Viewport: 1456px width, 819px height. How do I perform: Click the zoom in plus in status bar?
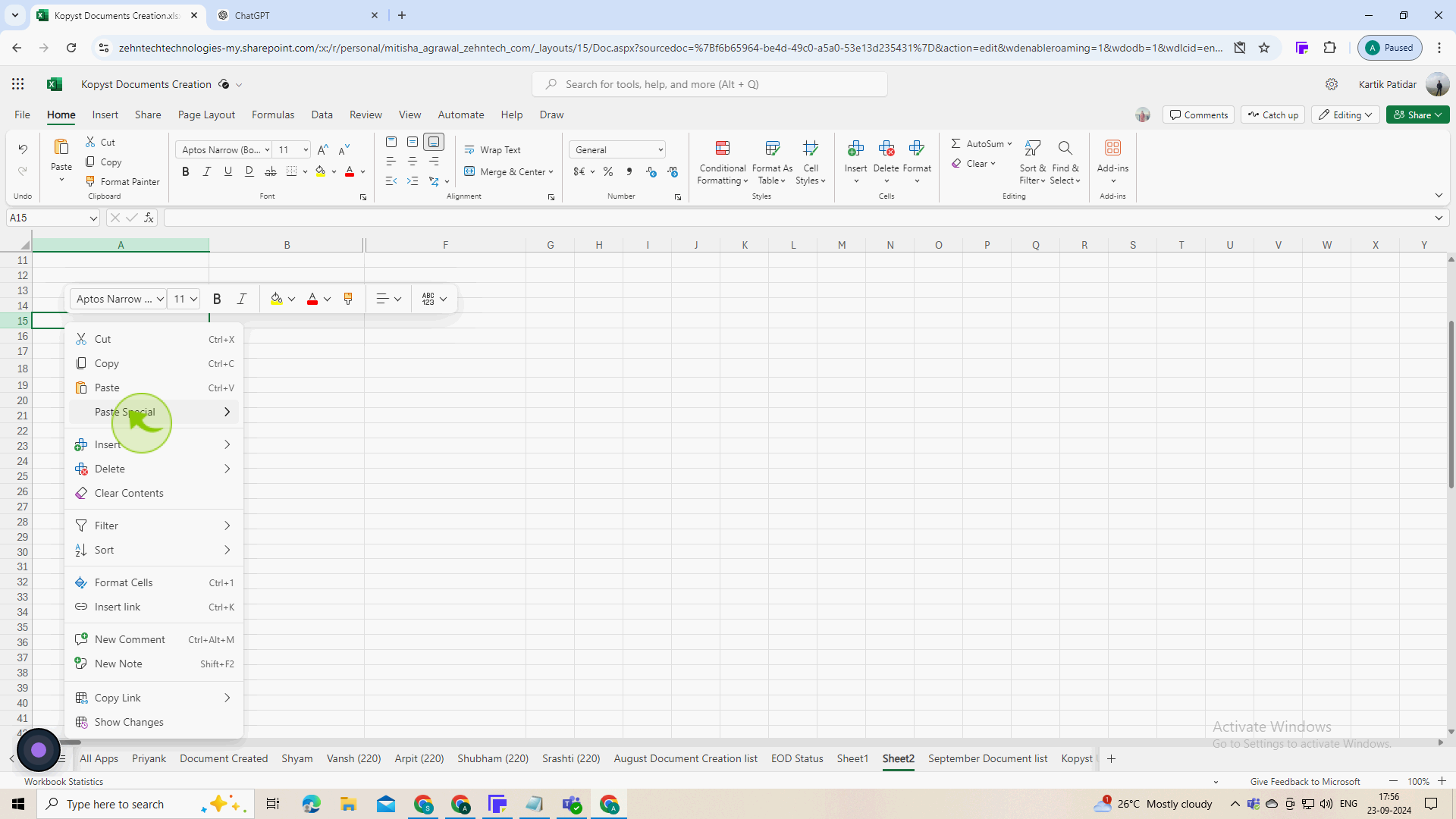[1442, 781]
